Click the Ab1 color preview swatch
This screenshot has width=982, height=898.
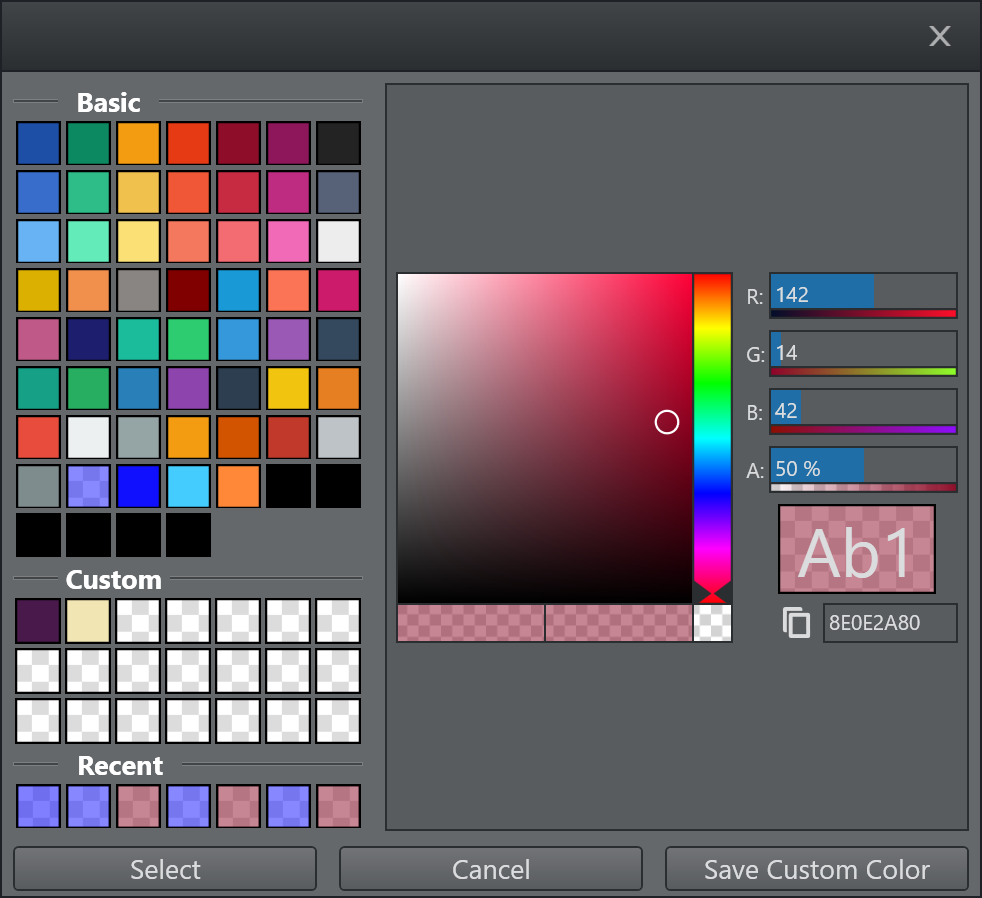(x=856, y=549)
